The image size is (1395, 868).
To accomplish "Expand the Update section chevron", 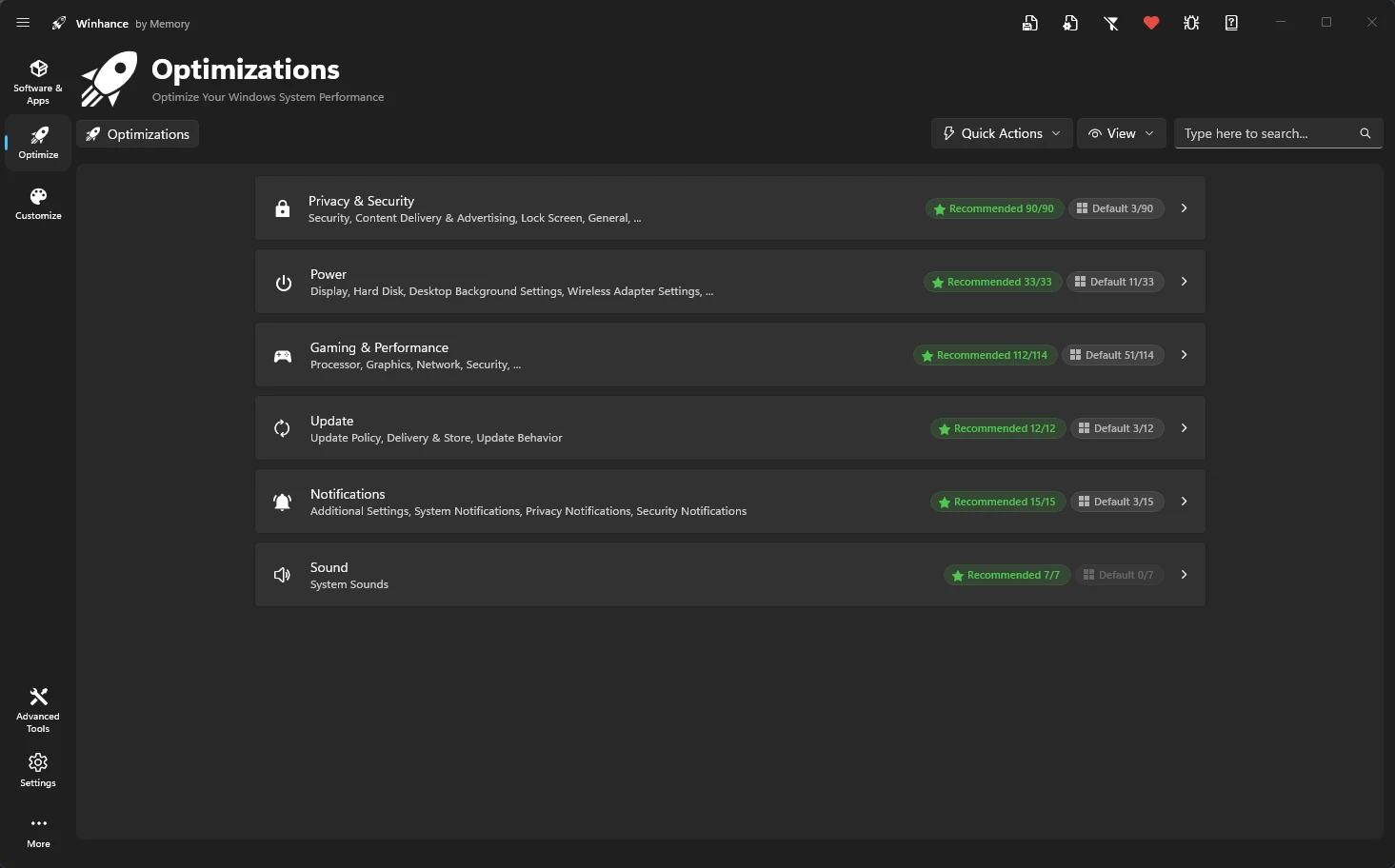I will (1184, 428).
